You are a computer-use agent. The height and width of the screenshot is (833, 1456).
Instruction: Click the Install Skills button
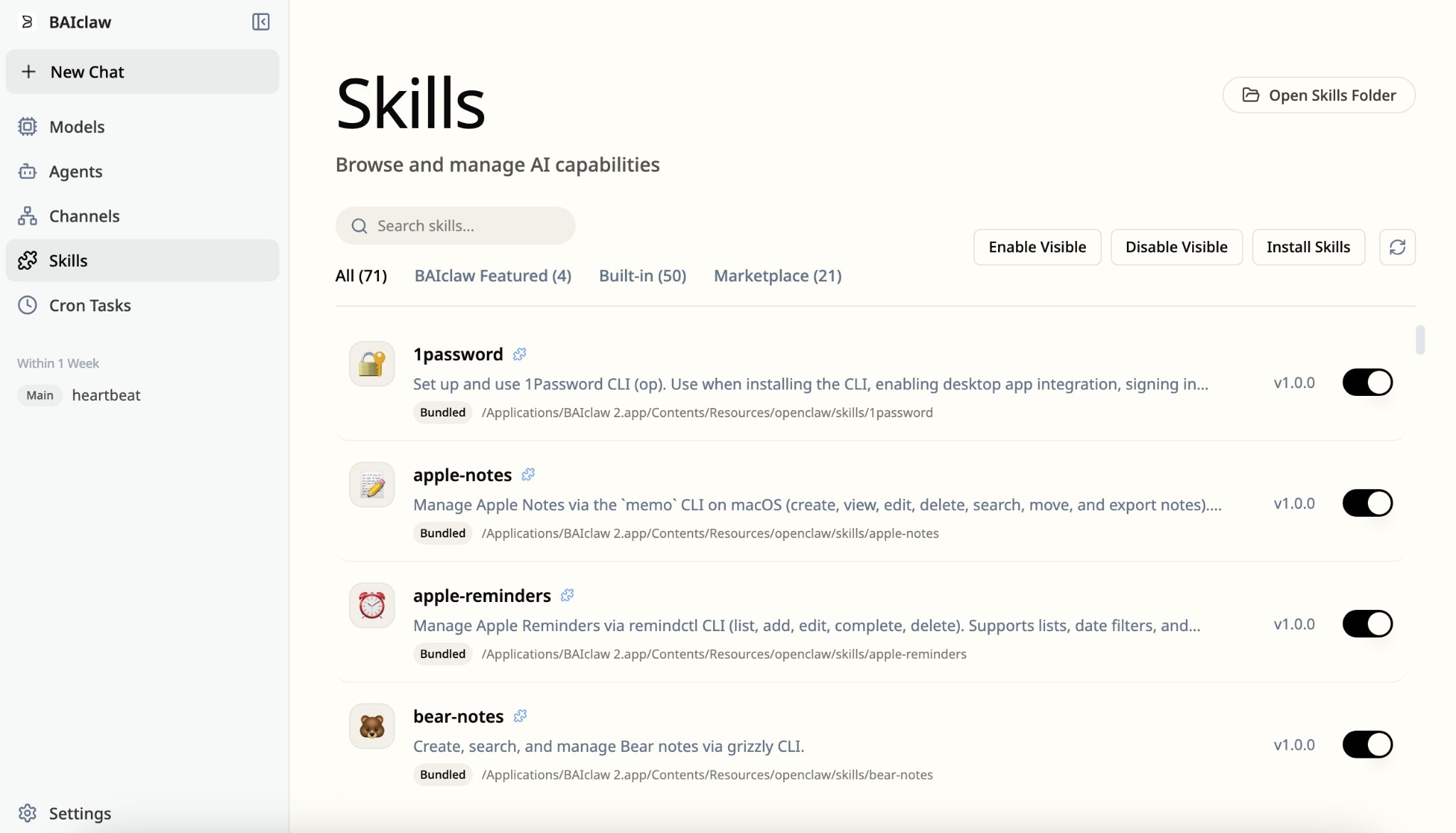1308,247
